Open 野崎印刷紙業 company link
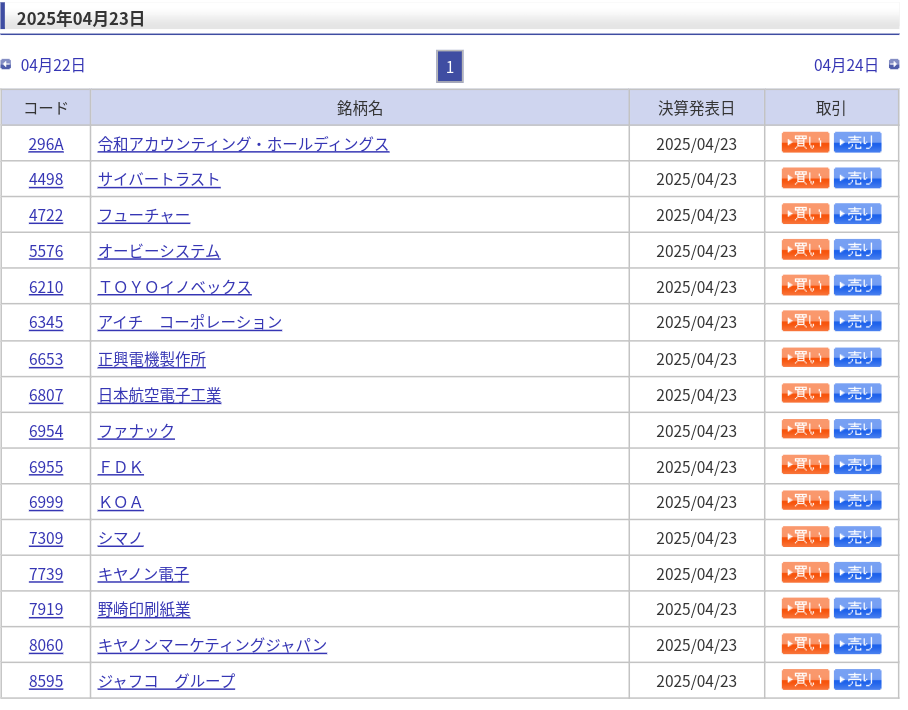The width and height of the screenshot is (908, 710). (x=144, y=610)
